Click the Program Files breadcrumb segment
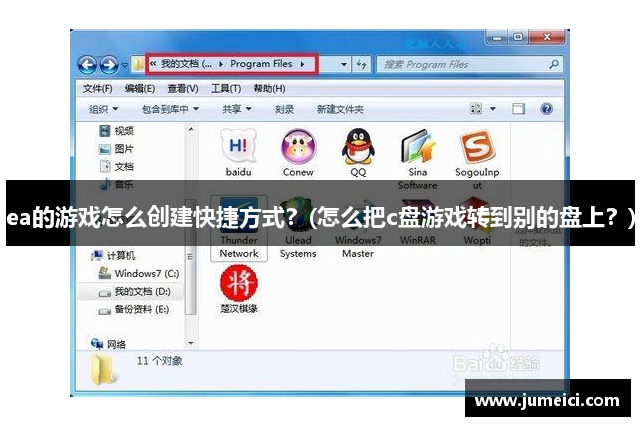The image size is (640, 426). point(261,64)
